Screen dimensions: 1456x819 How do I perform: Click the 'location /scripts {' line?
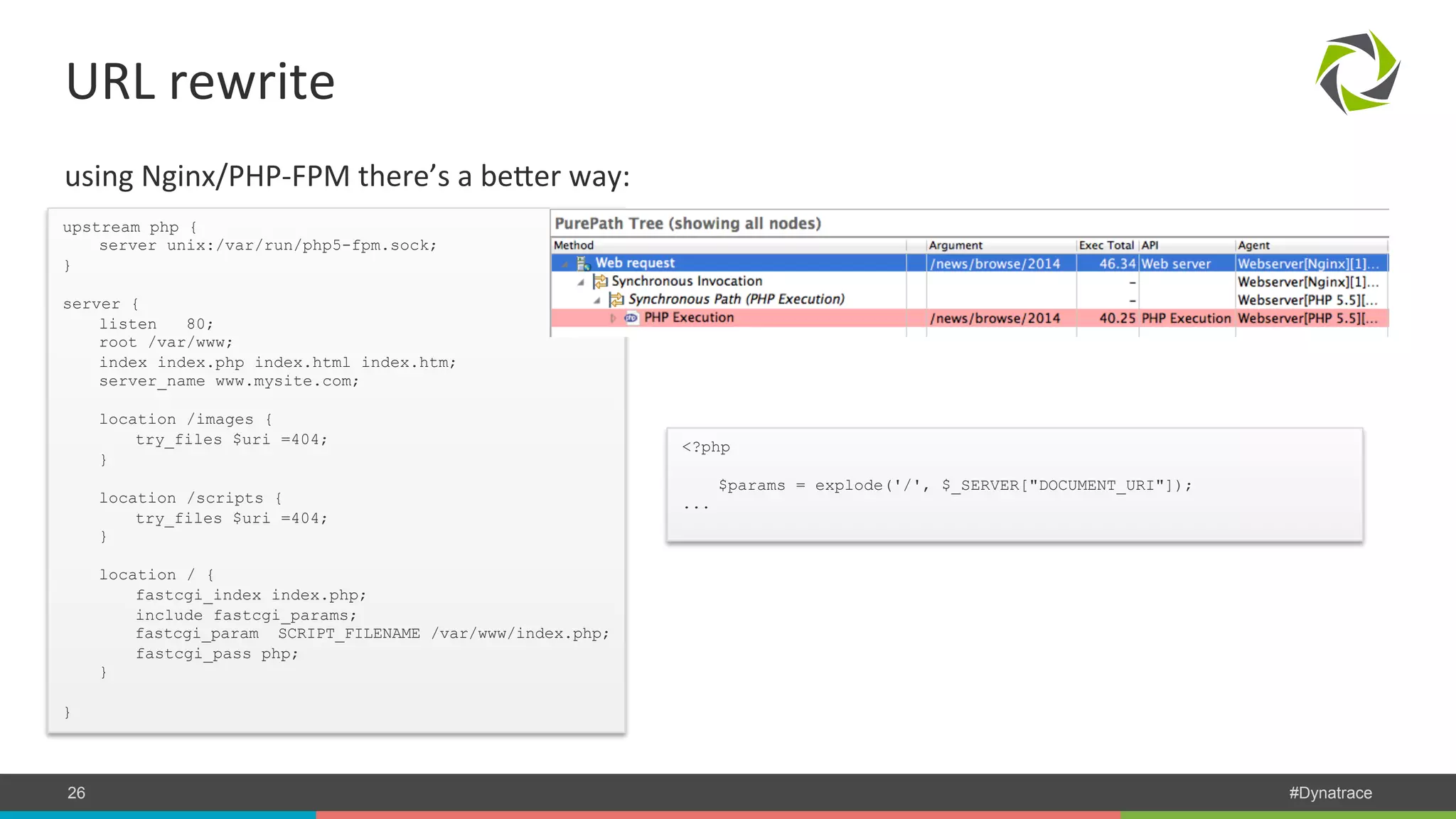191,498
